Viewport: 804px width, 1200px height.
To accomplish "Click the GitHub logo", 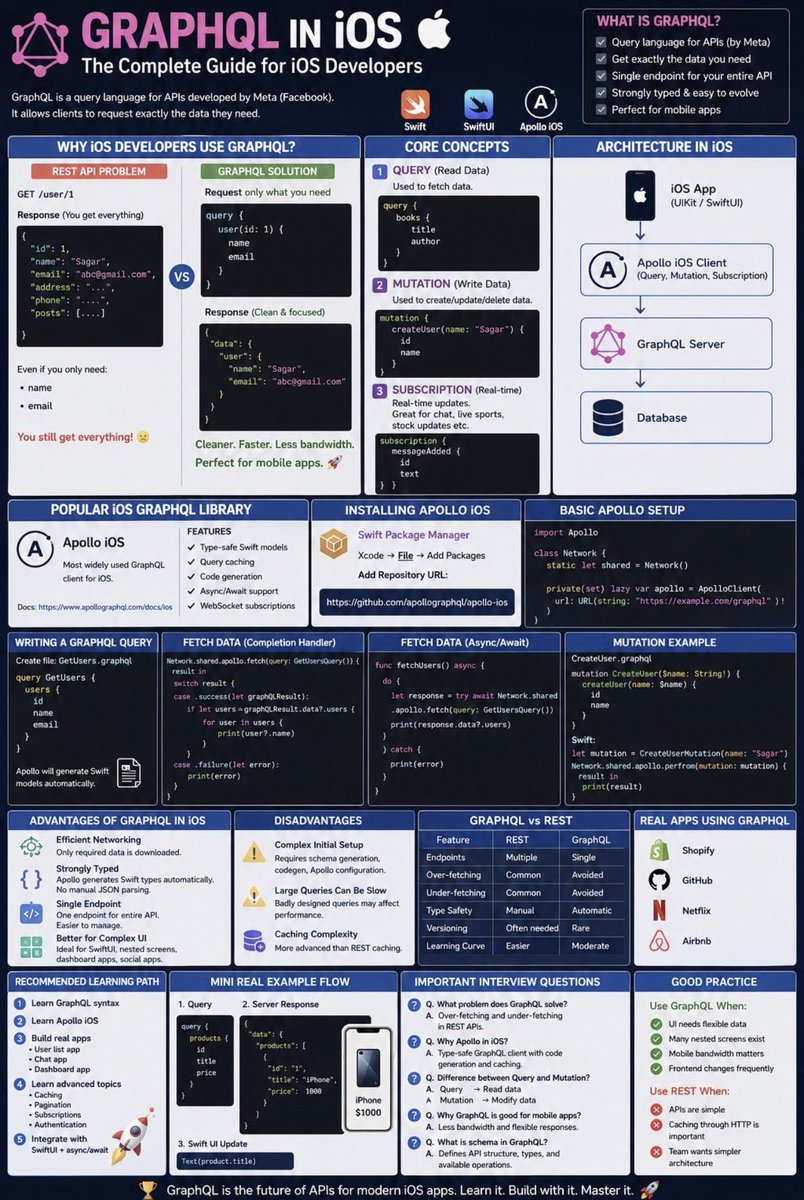I will (658, 880).
